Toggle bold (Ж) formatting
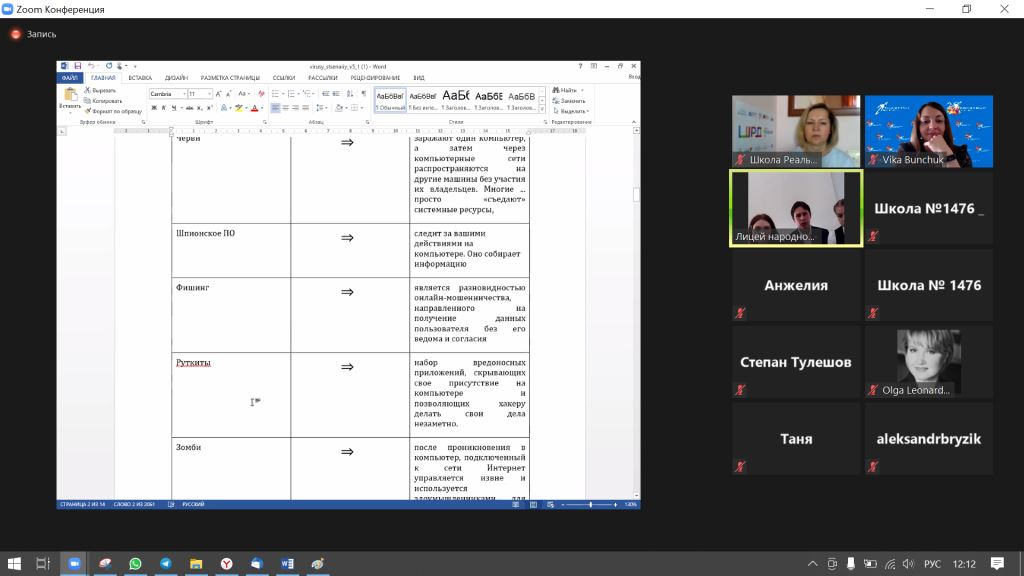The image size is (1024, 576). tap(153, 108)
